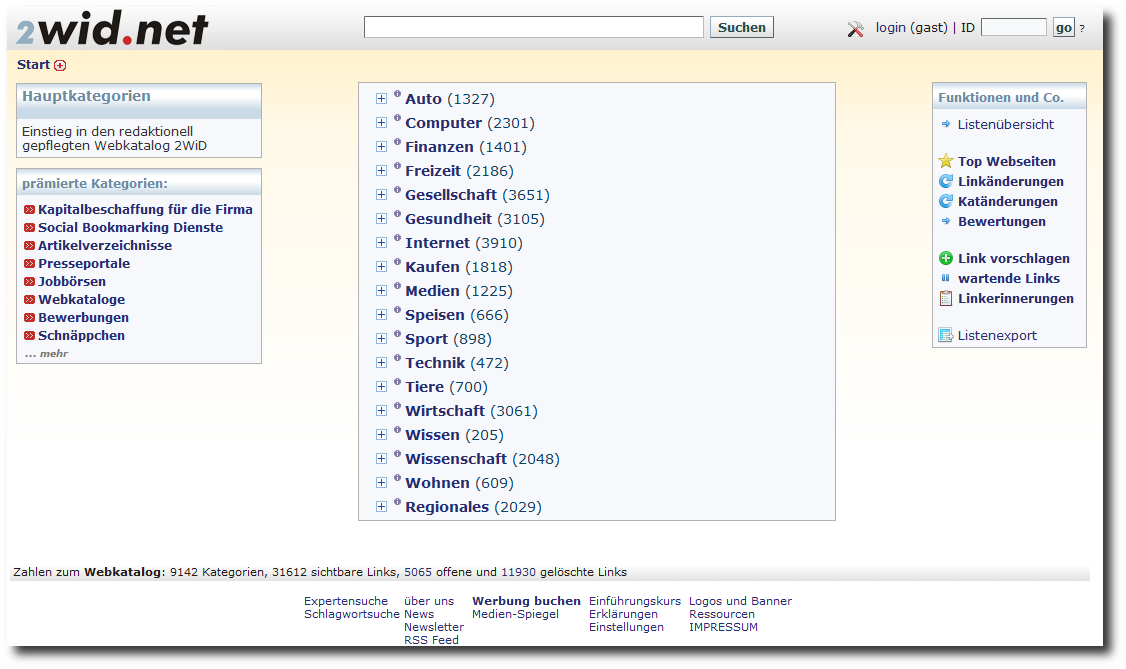Open Logos und Banner footer link
The image size is (1126, 669).
point(740,601)
